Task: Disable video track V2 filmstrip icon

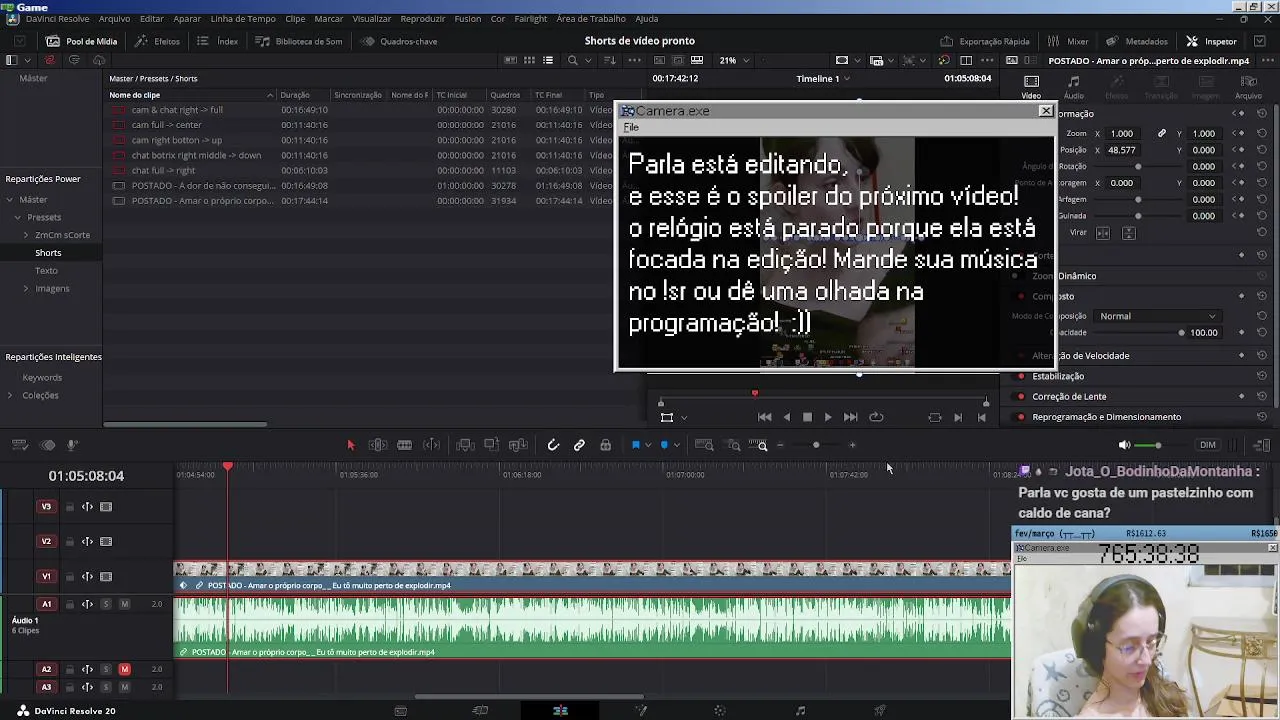Action: (x=106, y=542)
